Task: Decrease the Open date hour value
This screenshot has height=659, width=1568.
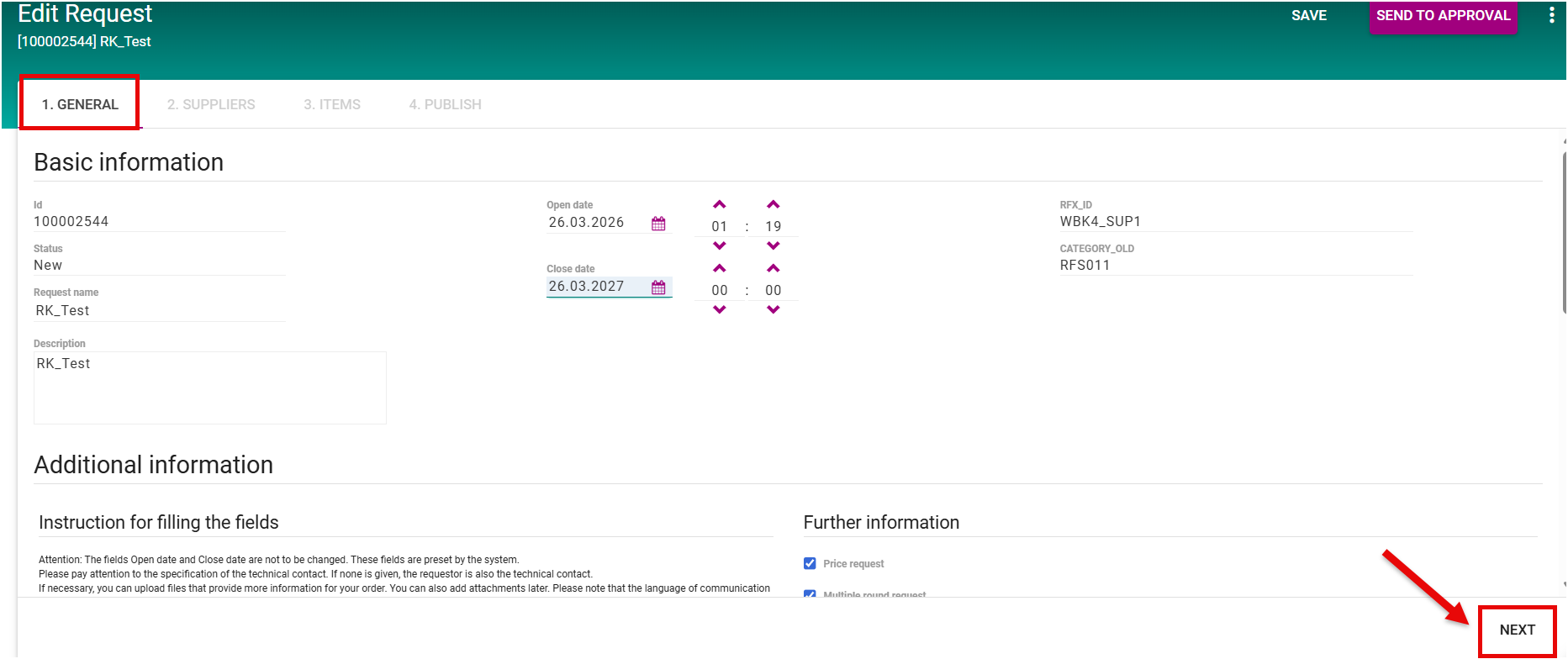Action: [719, 246]
